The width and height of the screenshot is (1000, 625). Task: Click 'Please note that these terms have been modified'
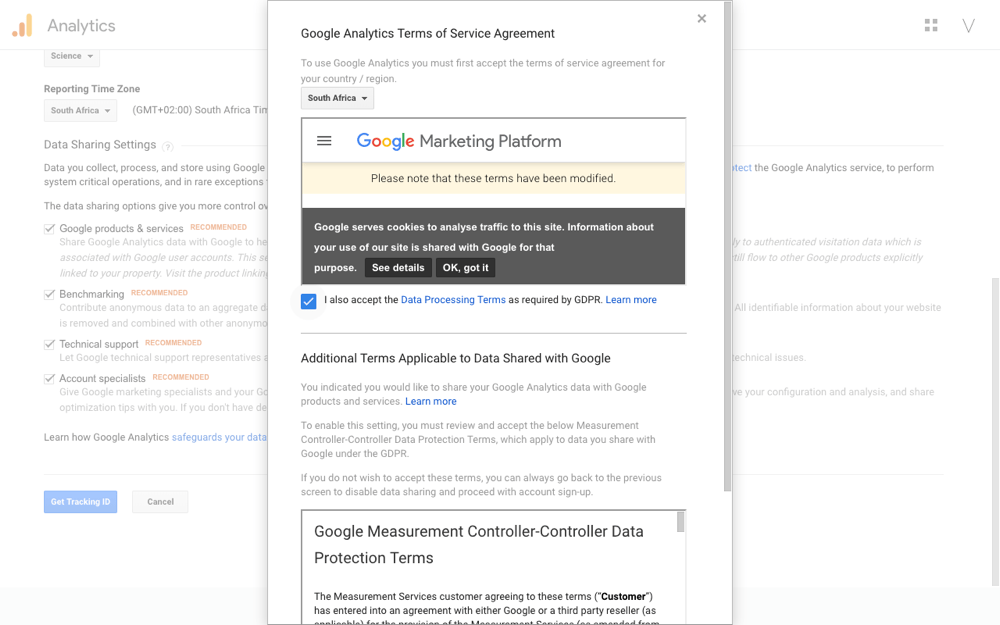coord(494,179)
